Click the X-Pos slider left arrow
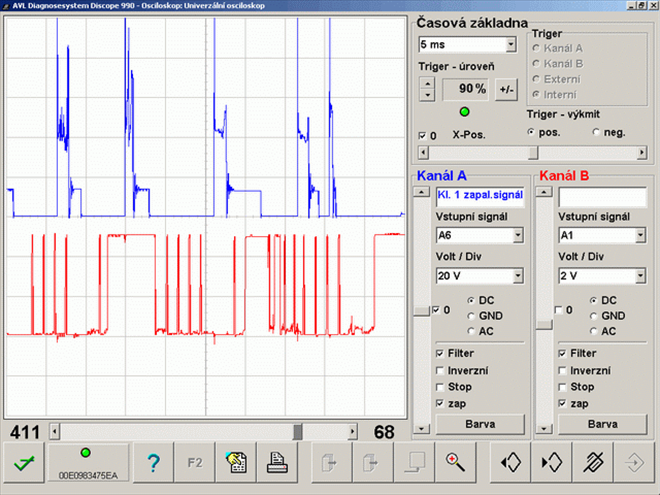 pos(423,152)
